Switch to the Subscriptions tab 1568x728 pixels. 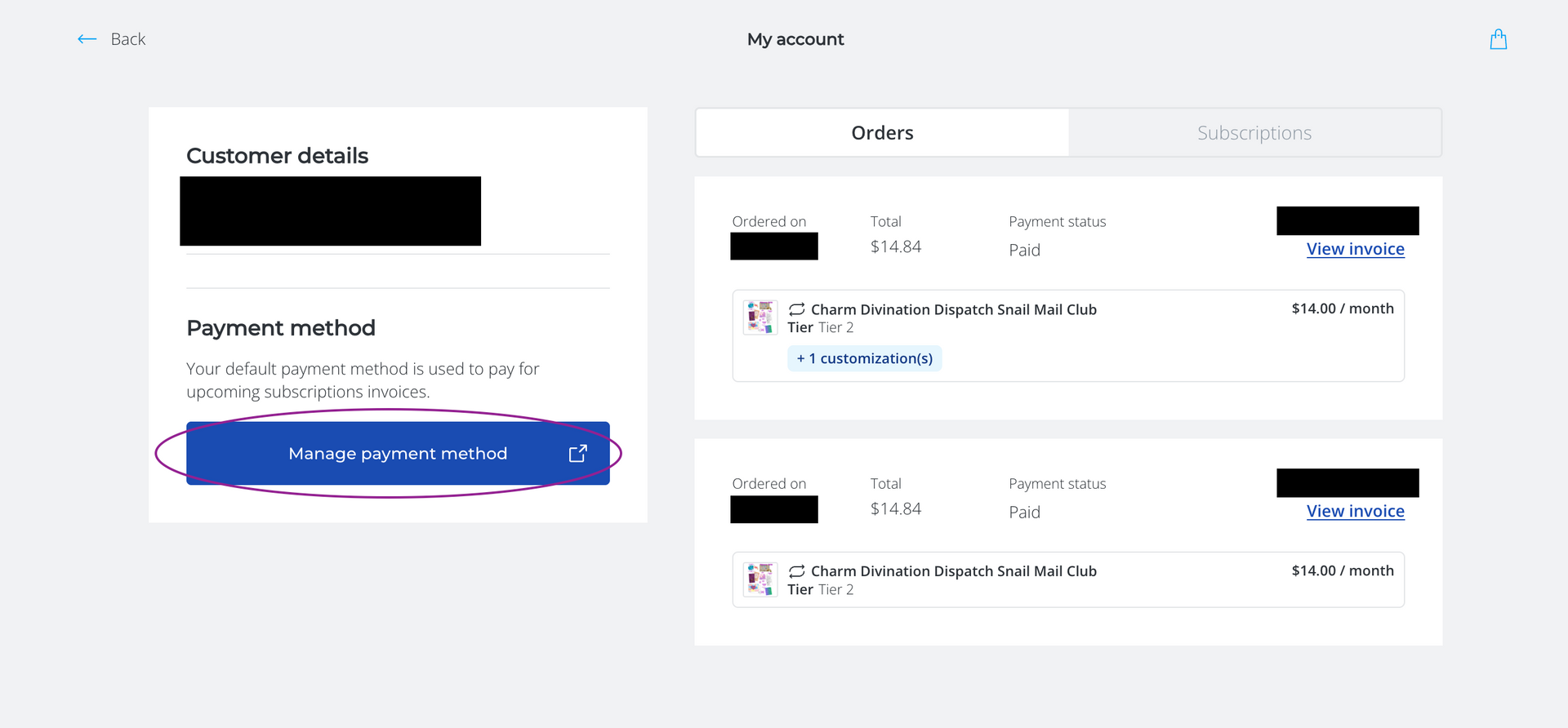tap(1254, 133)
